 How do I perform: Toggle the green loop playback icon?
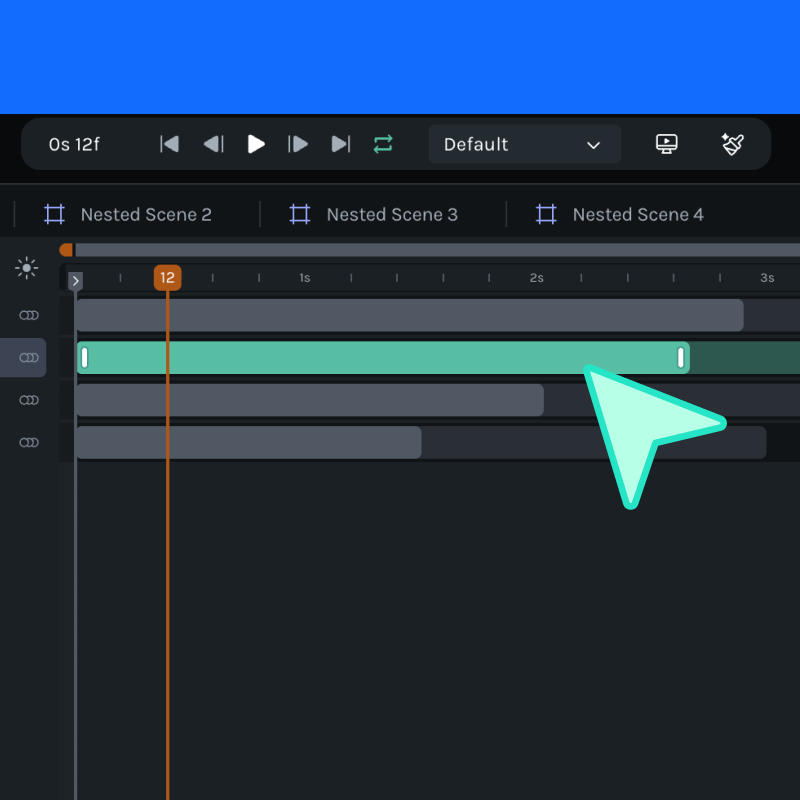point(383,144)
